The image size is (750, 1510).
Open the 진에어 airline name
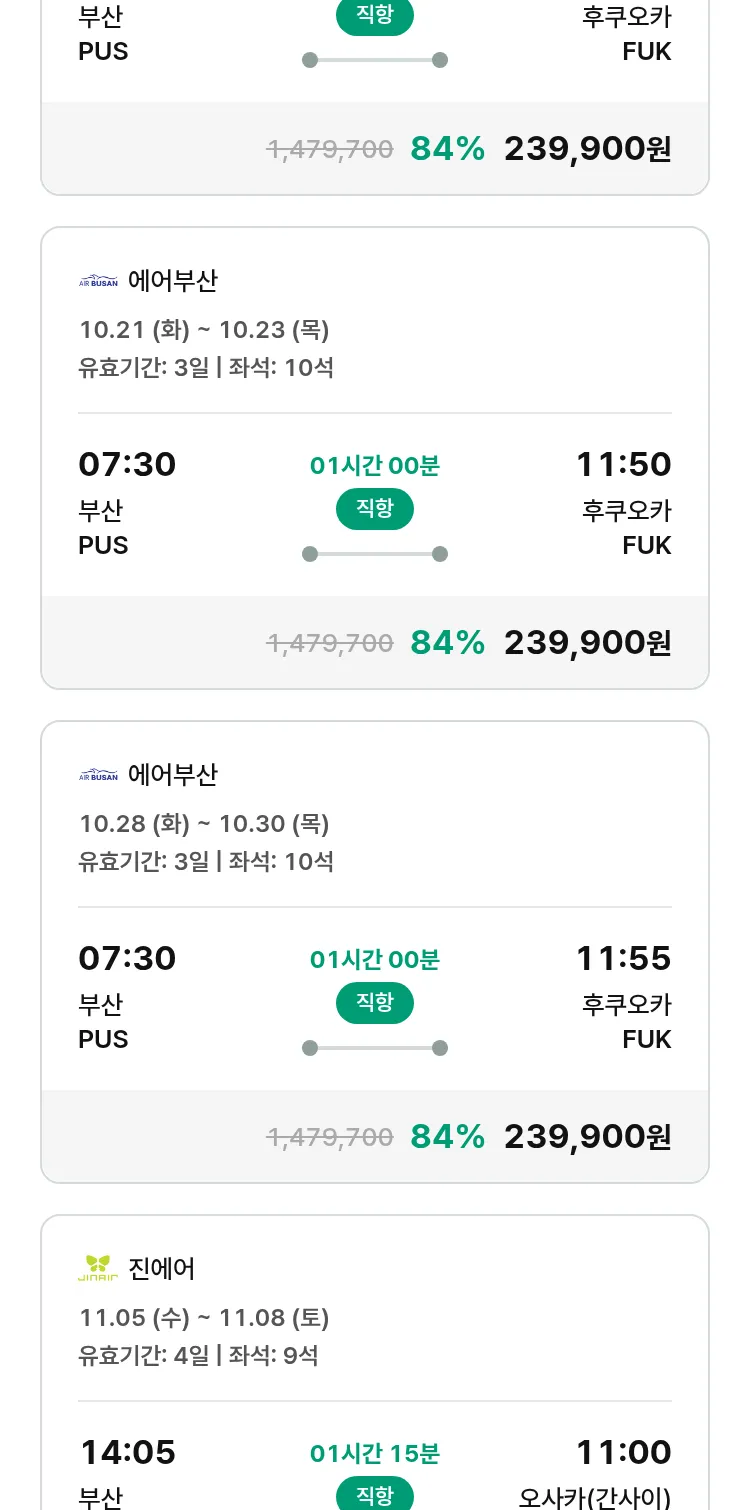(x=162, y=1269)
